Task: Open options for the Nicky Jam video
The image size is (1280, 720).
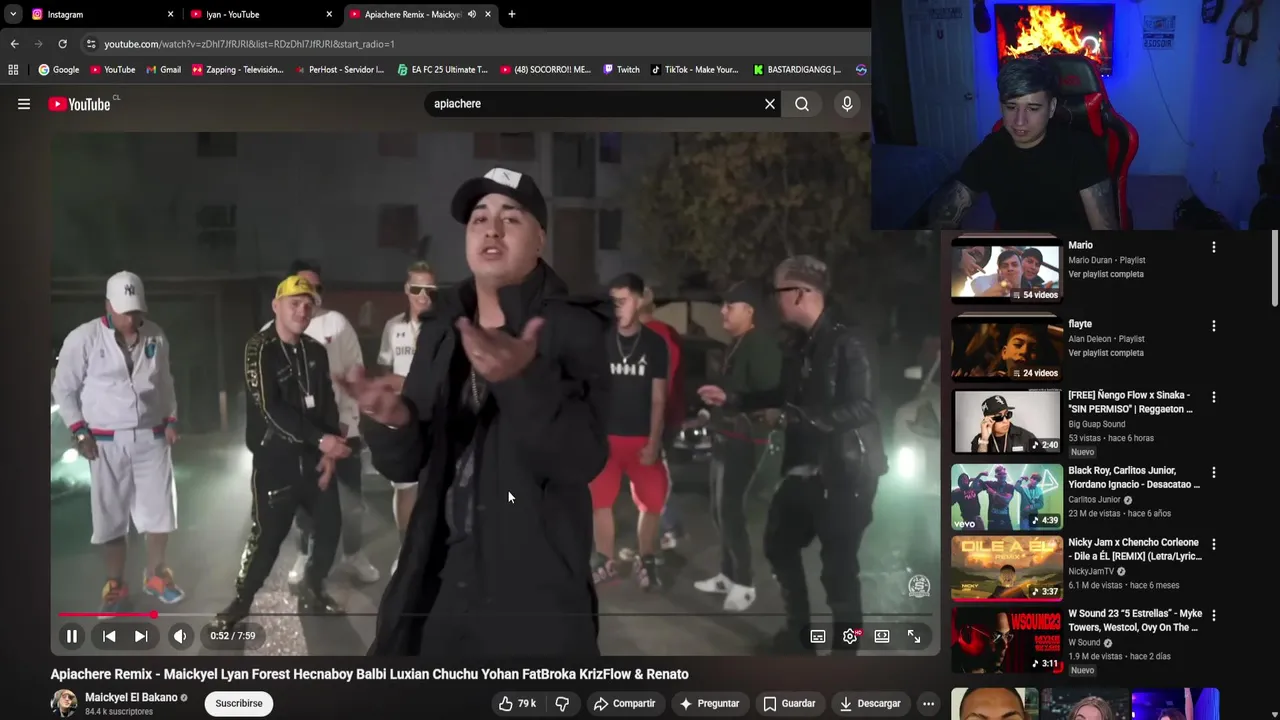Action: [1214, 545]
